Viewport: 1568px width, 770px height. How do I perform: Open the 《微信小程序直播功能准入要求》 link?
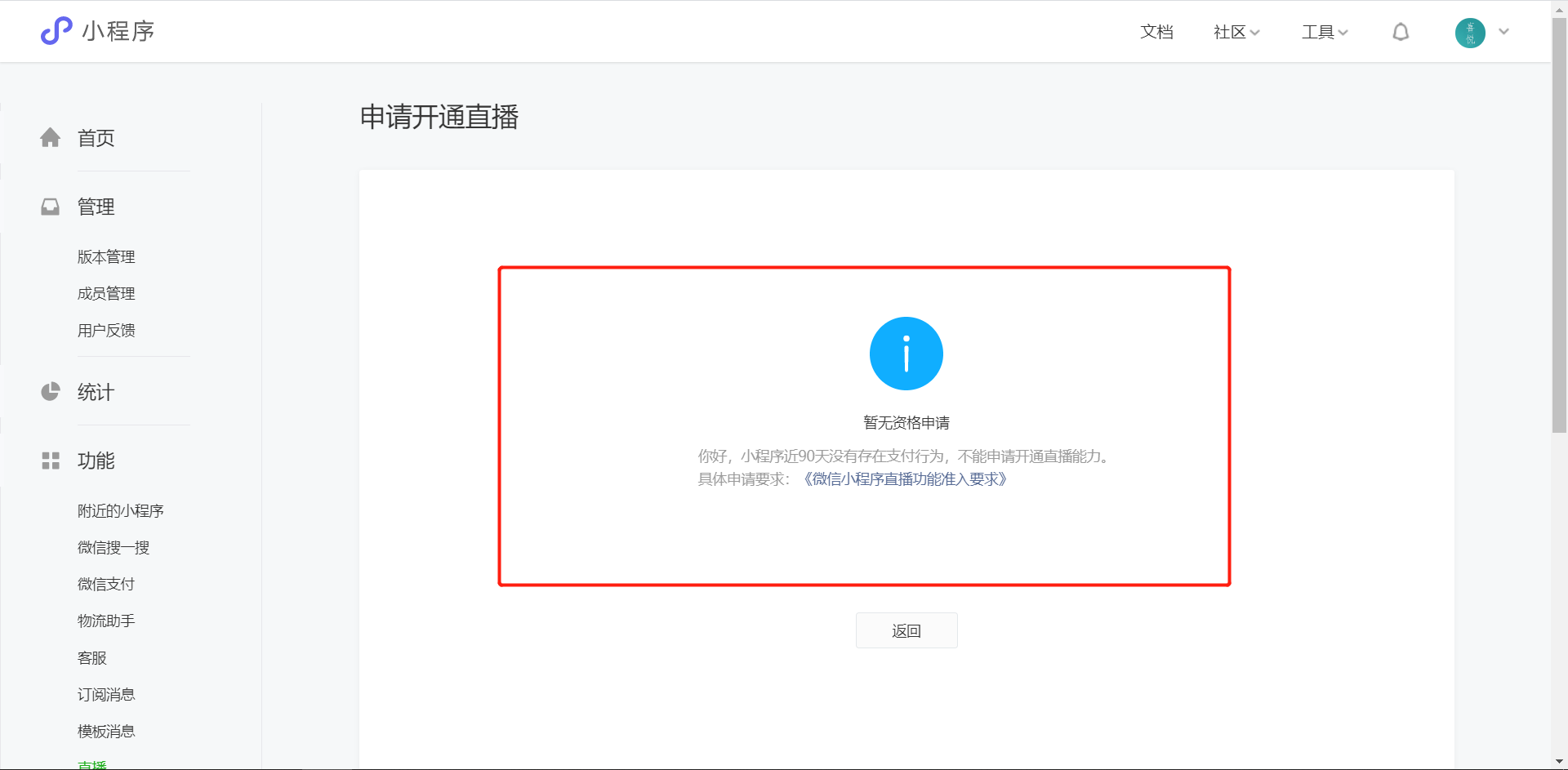click(905, 479)
